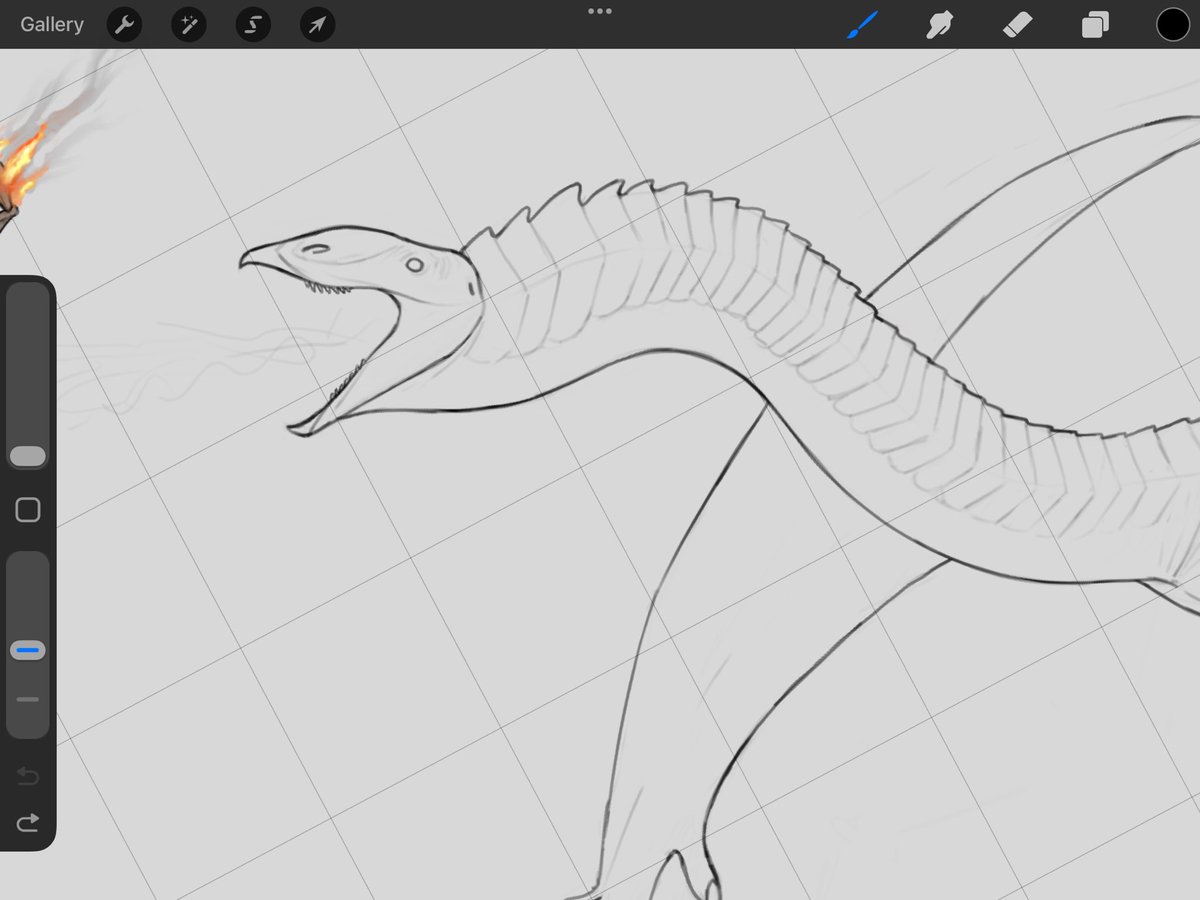
Task: Select the Brush tool
Action: tap(862, 25)
